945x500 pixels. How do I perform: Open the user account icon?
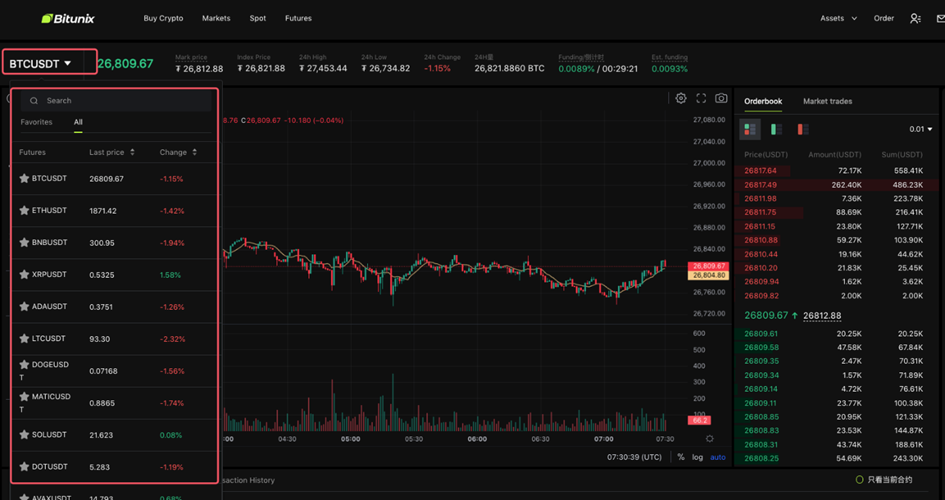click(915, 19)
